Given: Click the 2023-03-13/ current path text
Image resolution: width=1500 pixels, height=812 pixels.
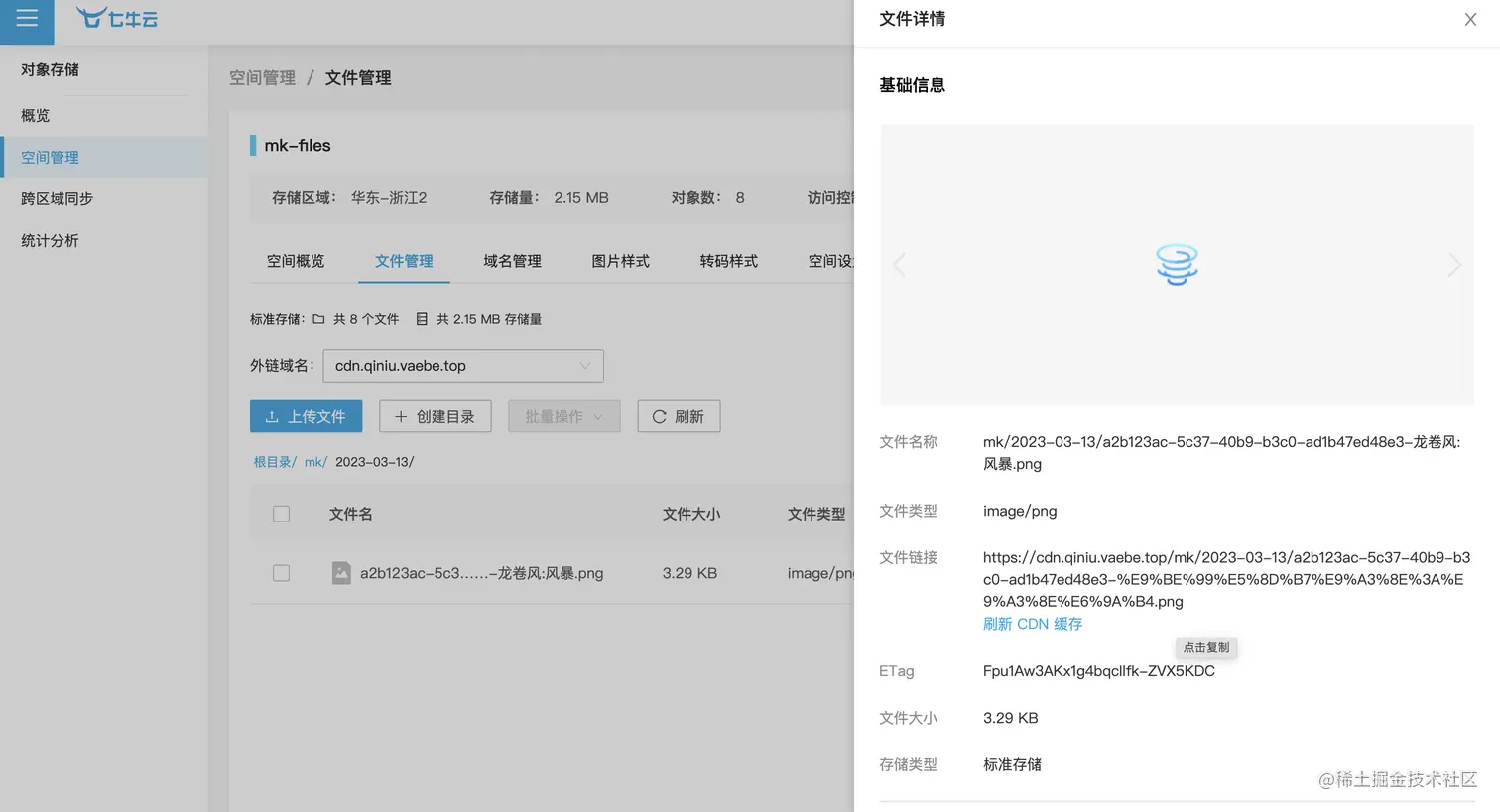Looking at the screenshot, I should 375,462.
